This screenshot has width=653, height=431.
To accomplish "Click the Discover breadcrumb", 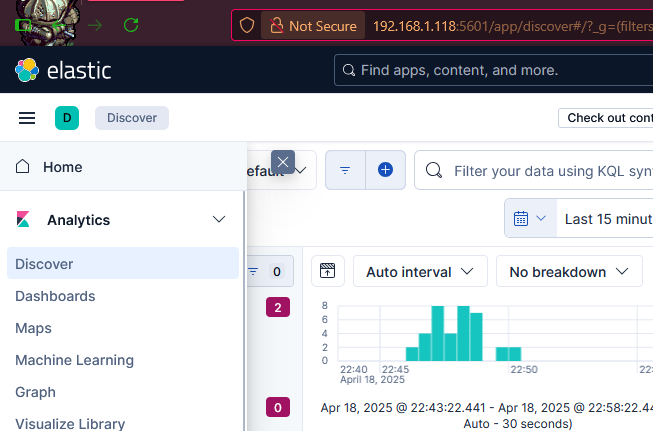I will point(132,118).
